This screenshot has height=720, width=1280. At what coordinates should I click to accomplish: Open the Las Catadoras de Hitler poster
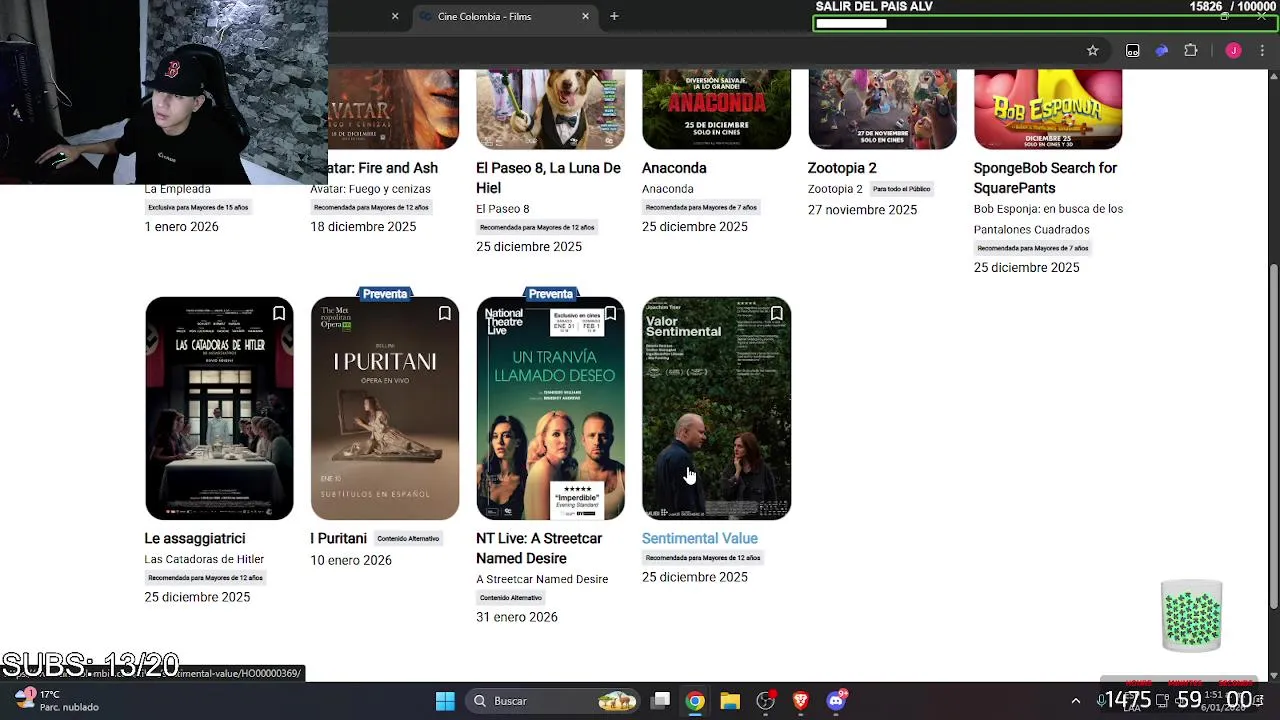coord(219,408)
